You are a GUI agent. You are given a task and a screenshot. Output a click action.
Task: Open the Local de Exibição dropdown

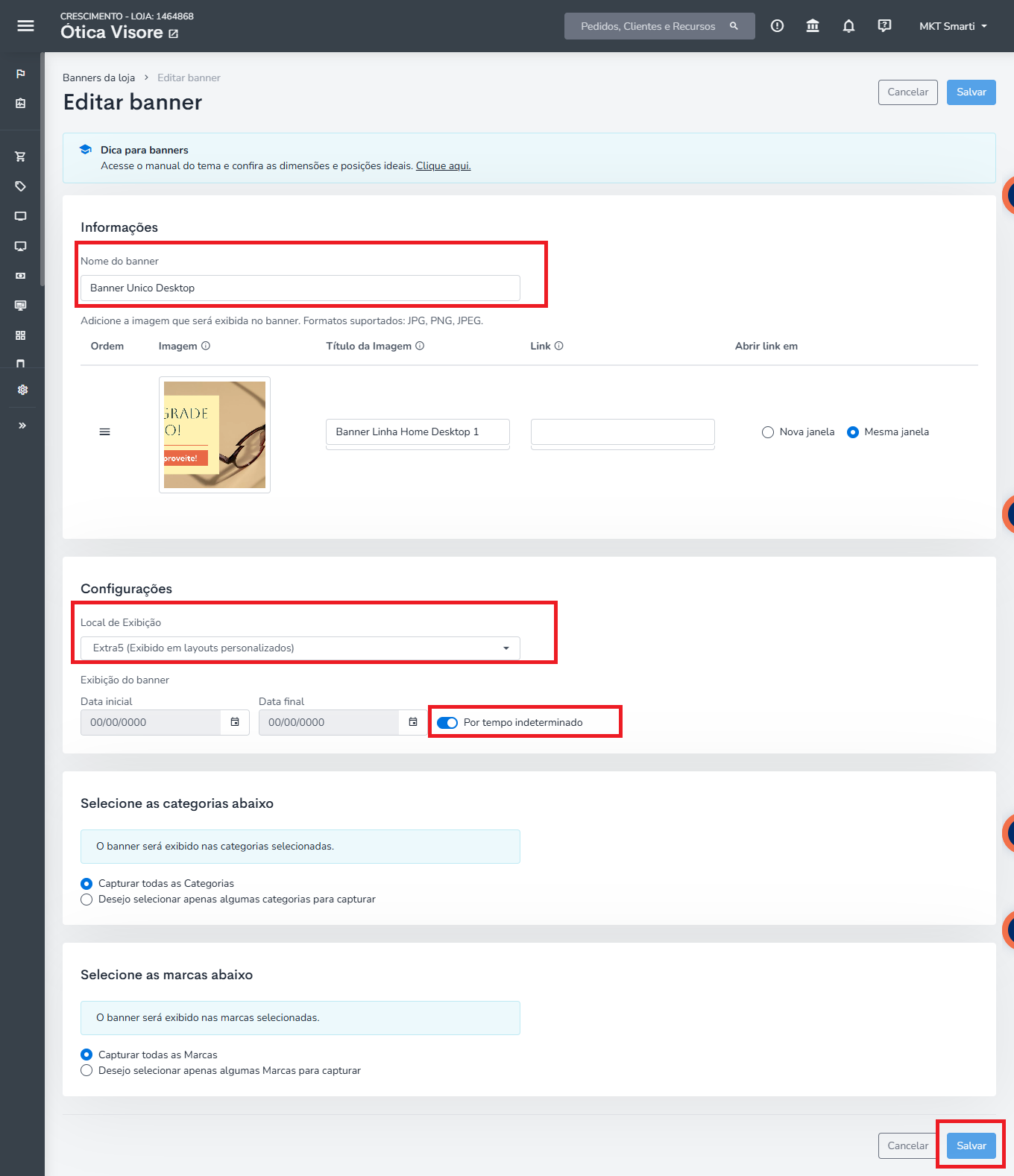[x=300, y=648]
